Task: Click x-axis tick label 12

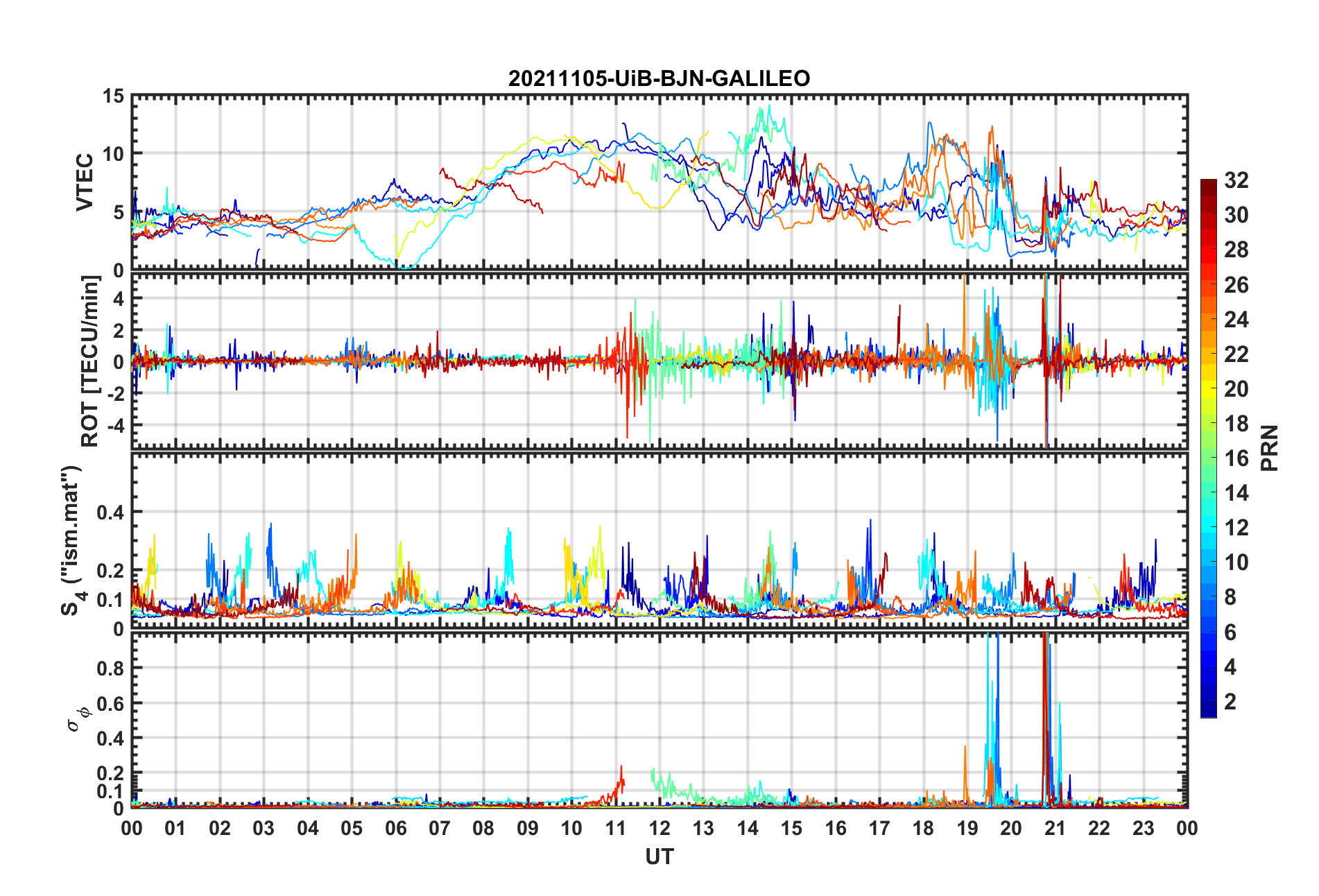Action: click(x=659, y=828)
